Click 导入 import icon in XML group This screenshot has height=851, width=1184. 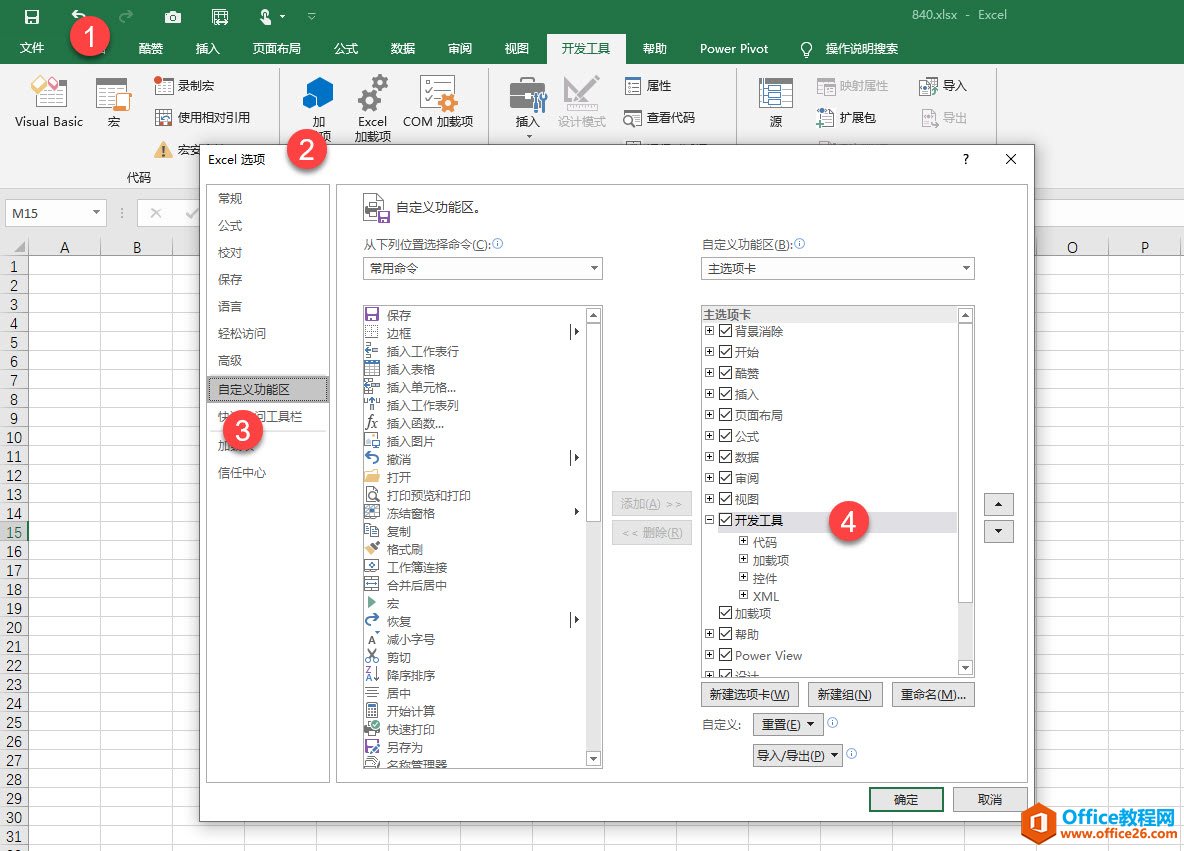(x=929, y=86)
